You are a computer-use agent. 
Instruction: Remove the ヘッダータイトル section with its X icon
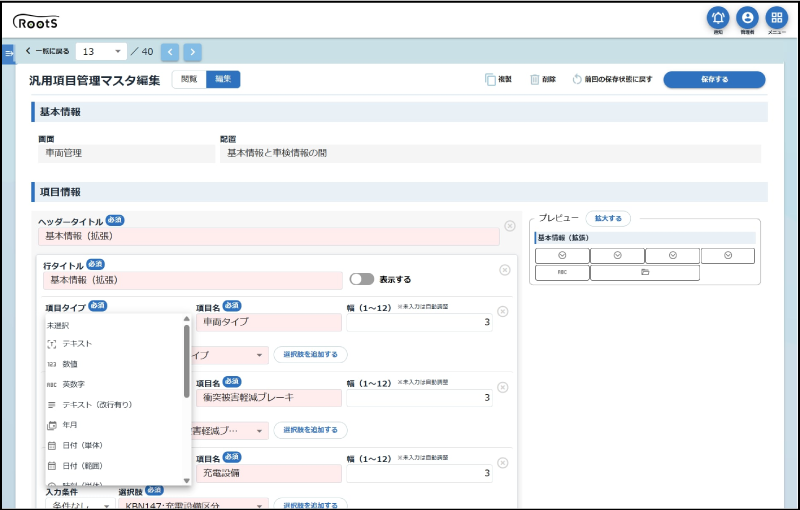coord(510,226)
